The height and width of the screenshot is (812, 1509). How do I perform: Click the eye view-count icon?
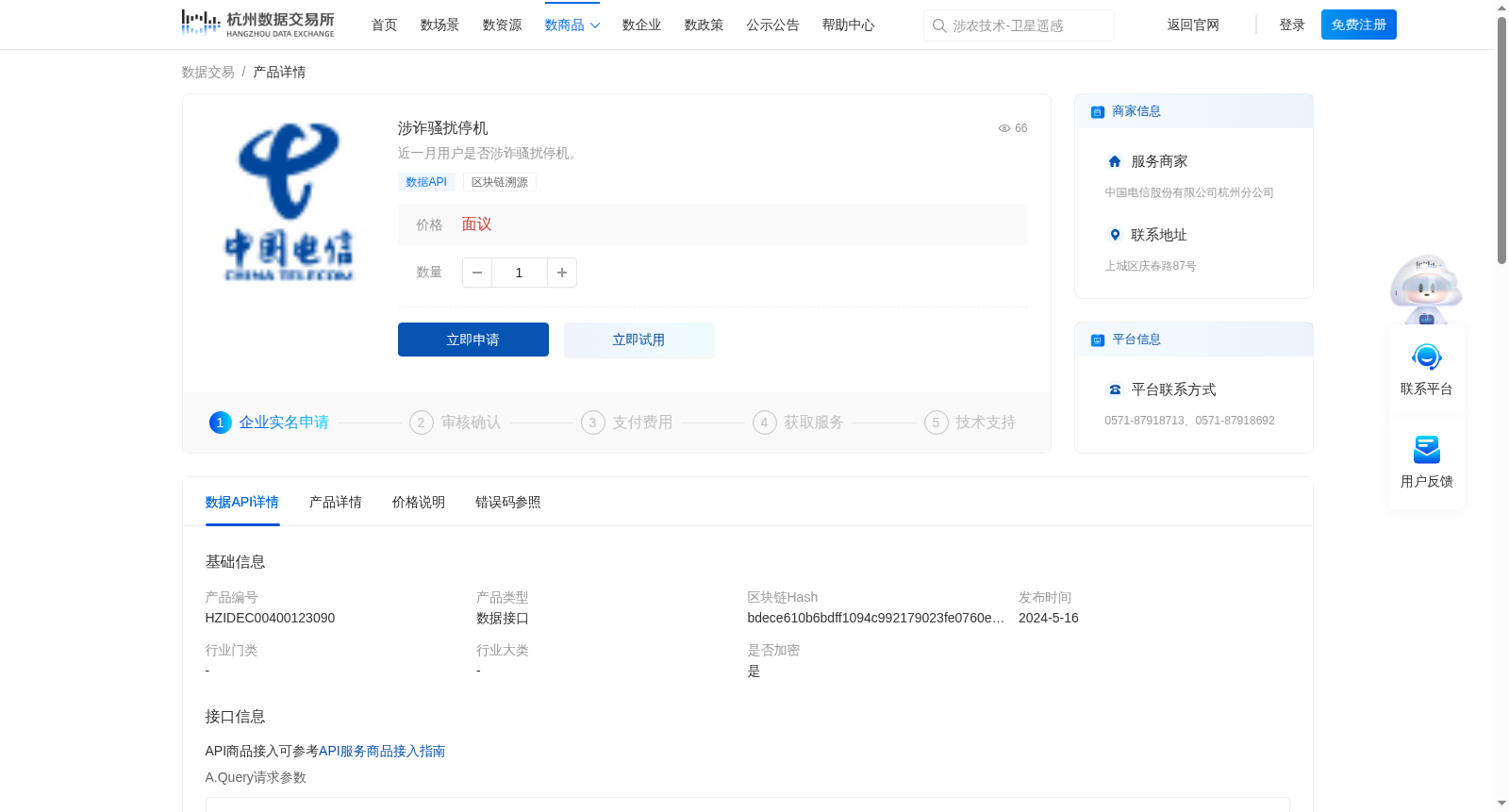1004,128
